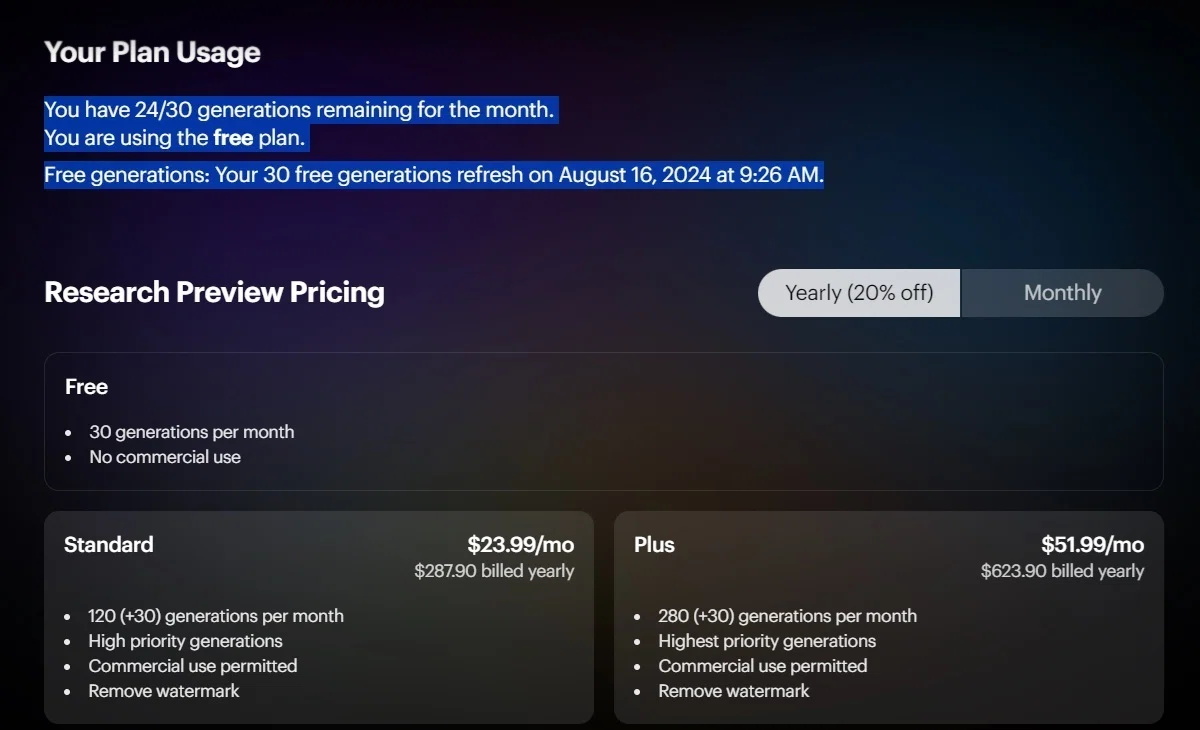Click High priority generations in Standard

pos(185,641)
